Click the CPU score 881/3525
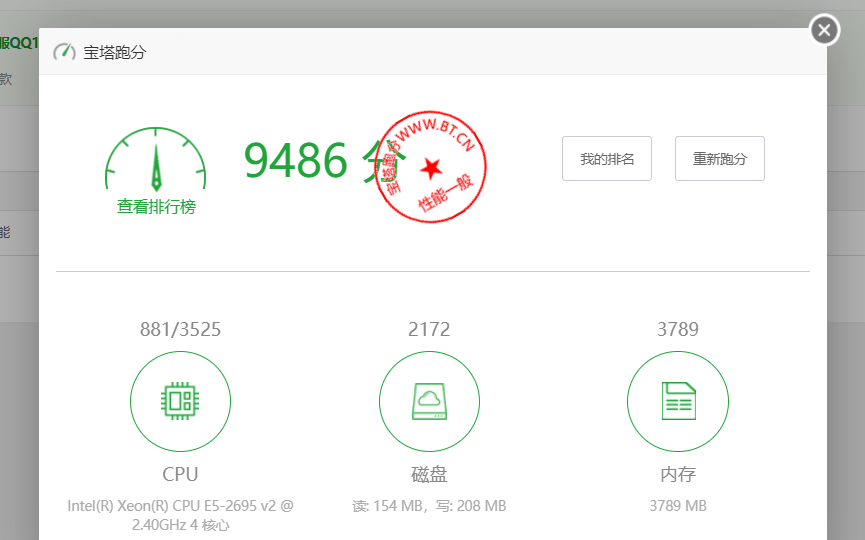865x540 pixels. 180,330
